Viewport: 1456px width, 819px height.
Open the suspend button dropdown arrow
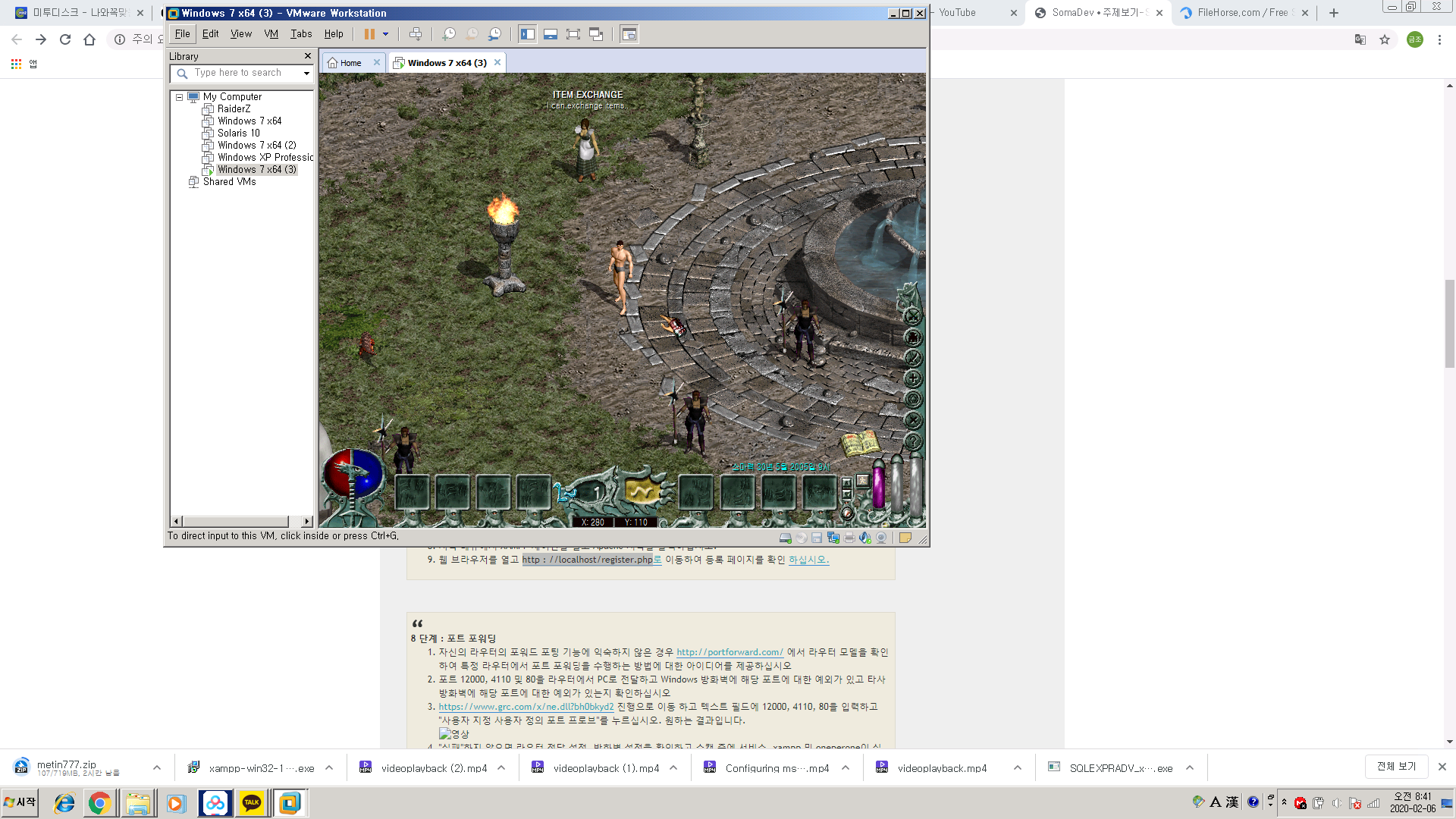(x=385, y=33)
